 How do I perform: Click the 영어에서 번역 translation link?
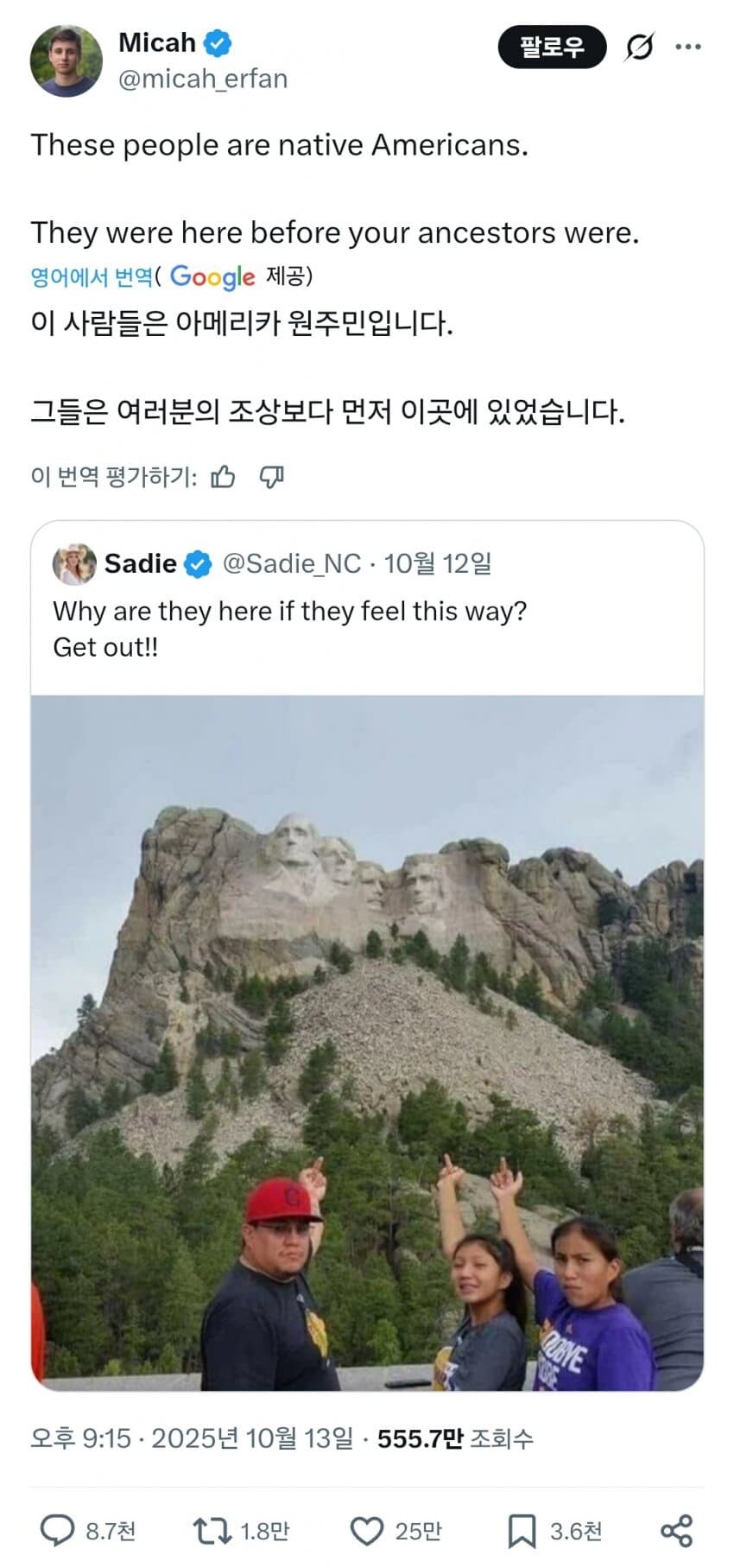92,277
